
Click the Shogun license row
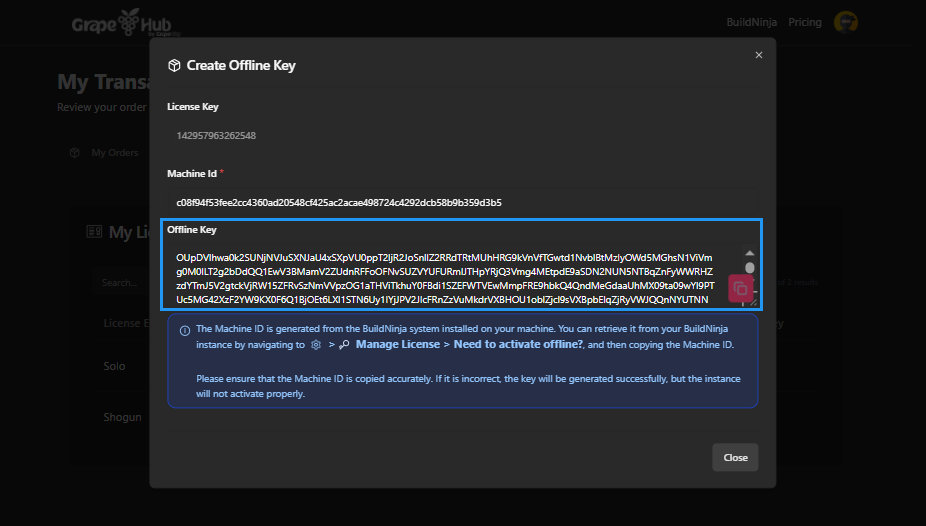[x=122, y=417]
